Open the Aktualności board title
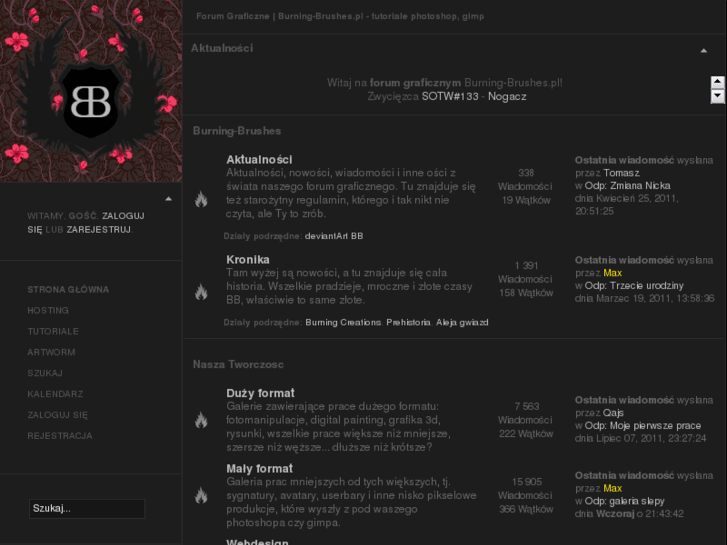The width and height of the screenshot is (727, 545). coord(259,160)
